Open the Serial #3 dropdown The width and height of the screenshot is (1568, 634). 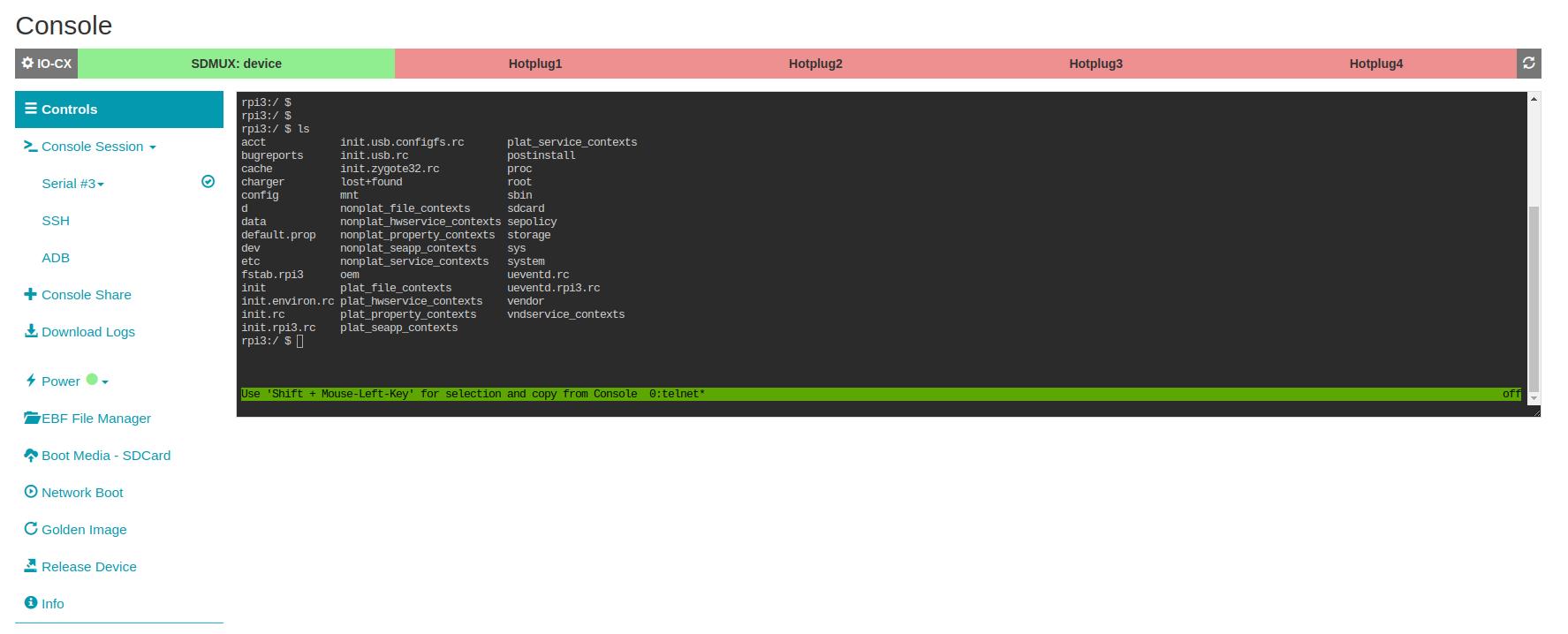coord(73,184)
